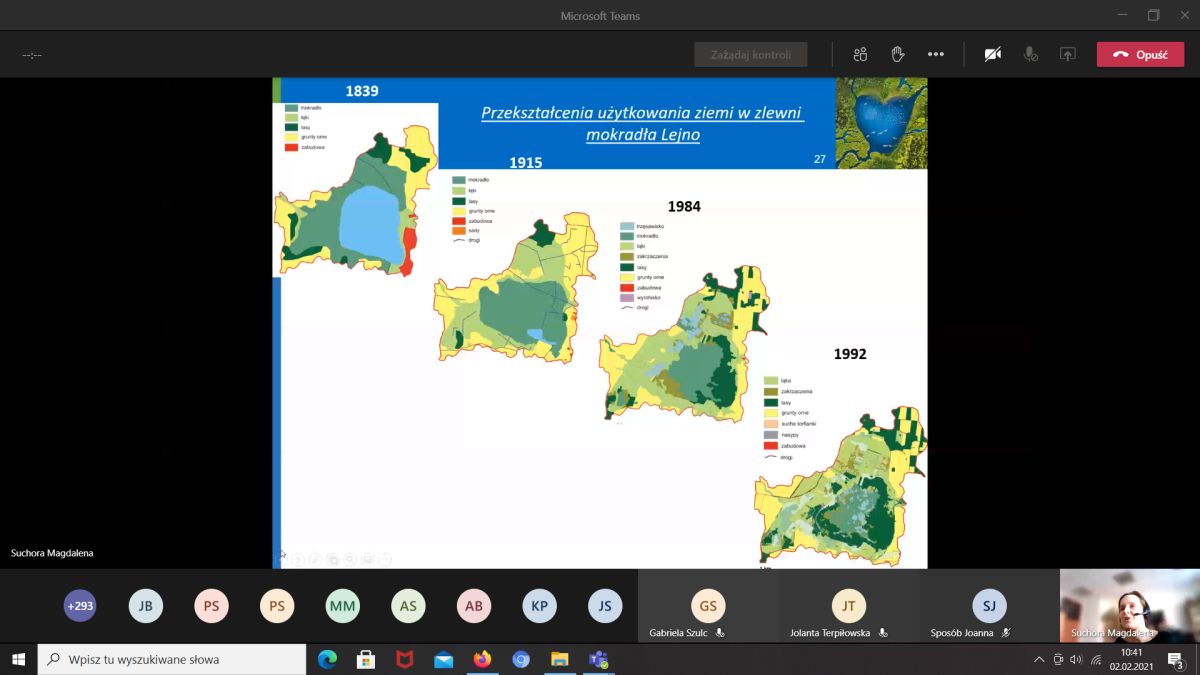Open File Explorer from the taskbar

click(x=560, y=659)
